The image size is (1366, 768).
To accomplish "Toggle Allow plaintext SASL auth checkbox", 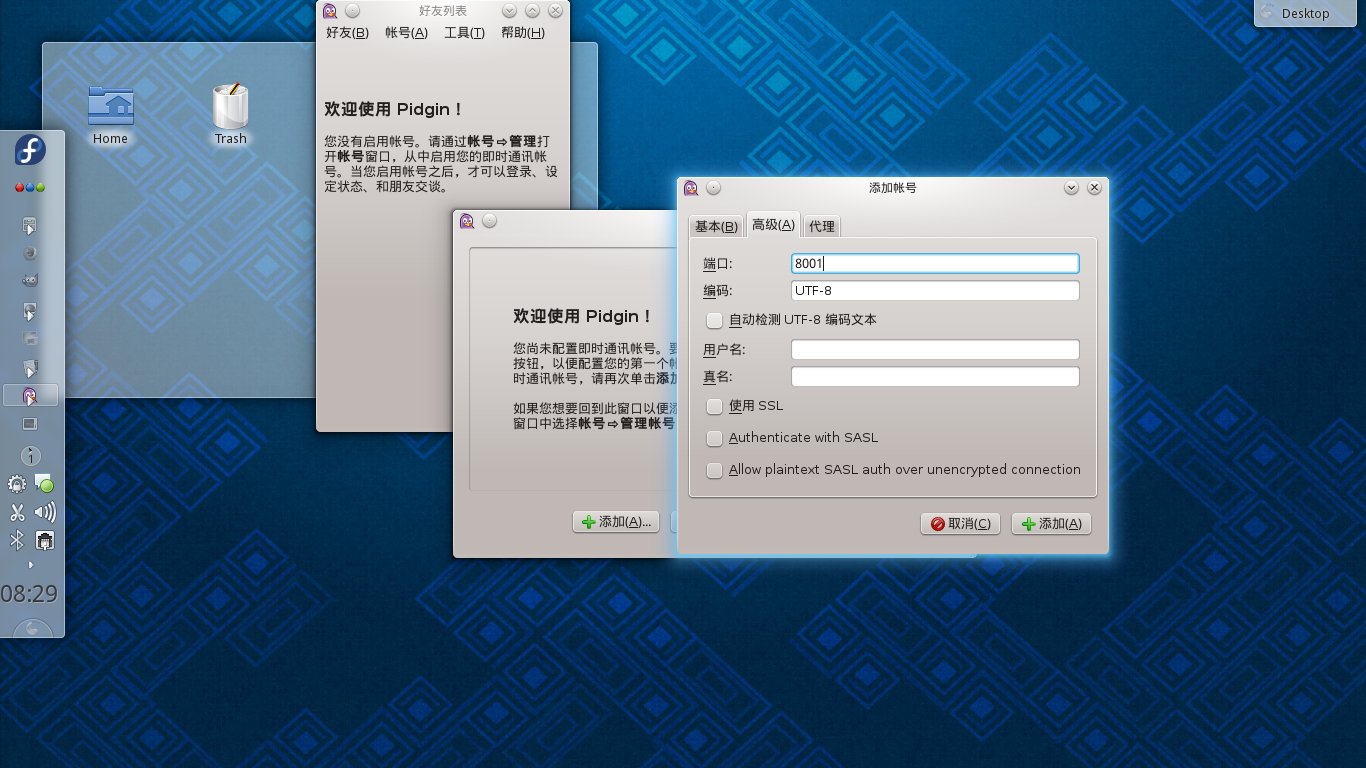I will 714,470.
